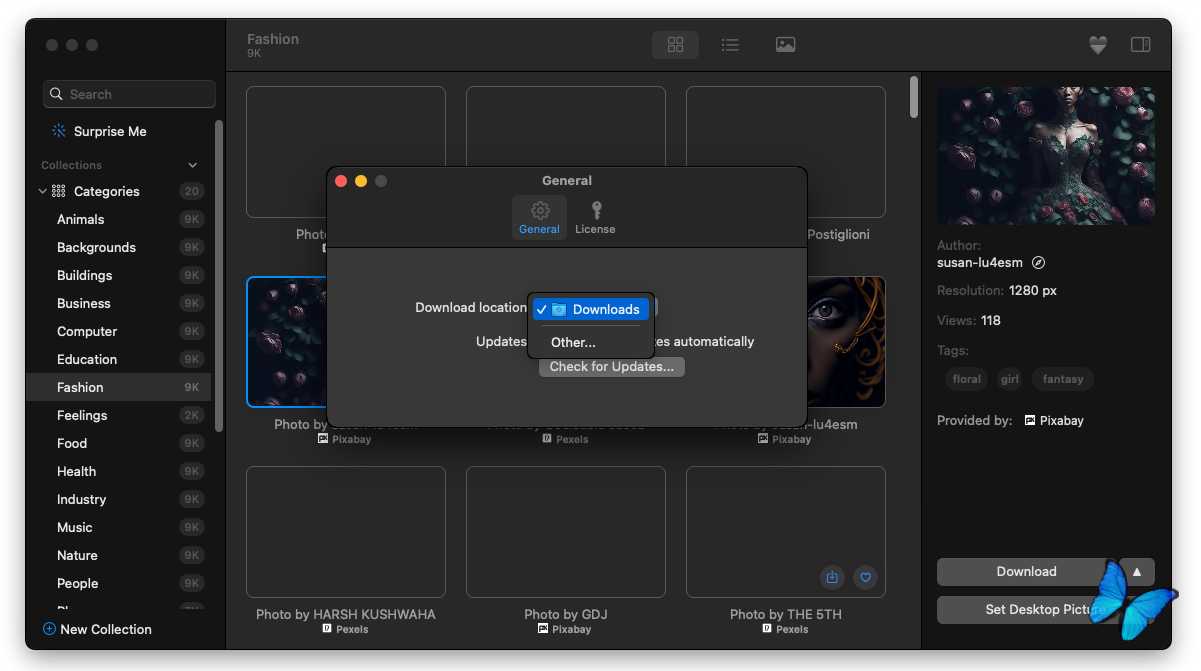Open the License tab
Image resolution: width=1201 pixels, height=671 pixels.
coord(595,217)
